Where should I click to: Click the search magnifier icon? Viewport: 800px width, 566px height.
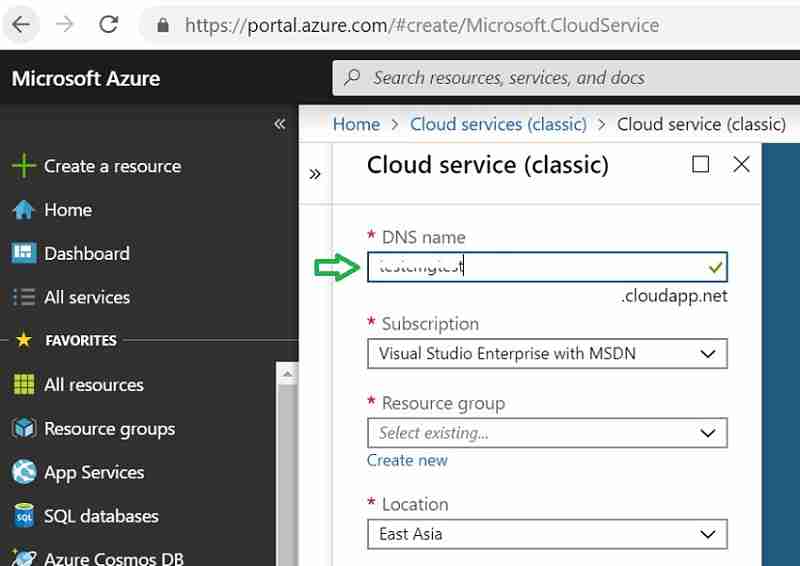pos(352,78)
